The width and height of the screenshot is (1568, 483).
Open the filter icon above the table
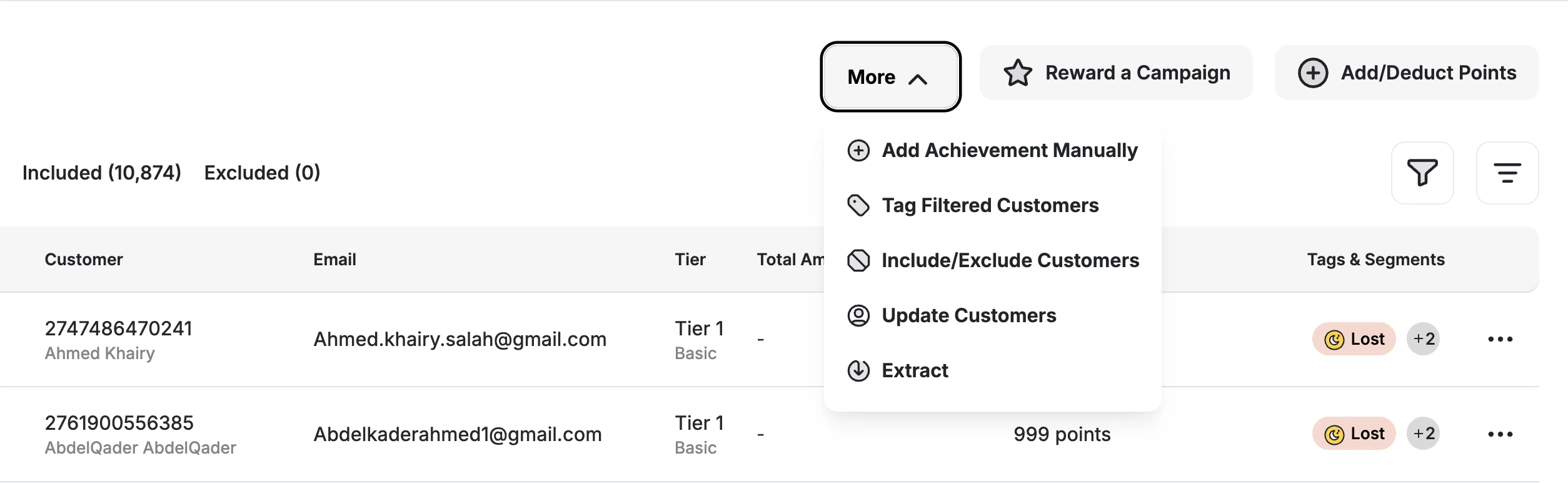pyautogui.click(x=1422, y=173)
